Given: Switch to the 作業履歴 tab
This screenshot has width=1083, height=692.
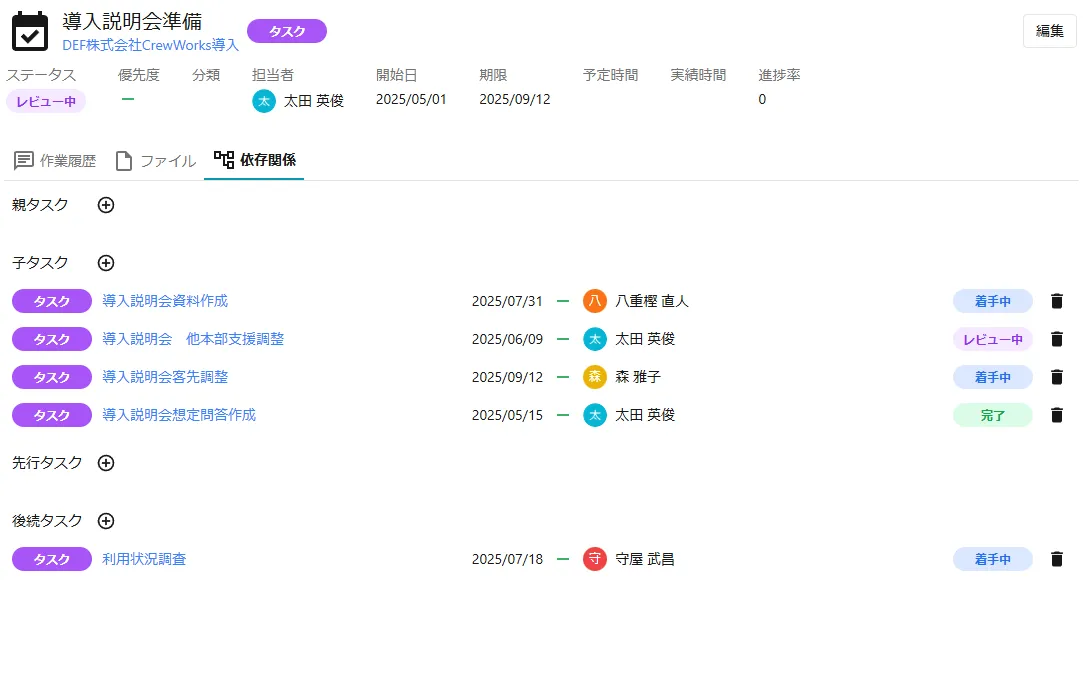Looking at the screenshot, I should click(x=55, y=161).
